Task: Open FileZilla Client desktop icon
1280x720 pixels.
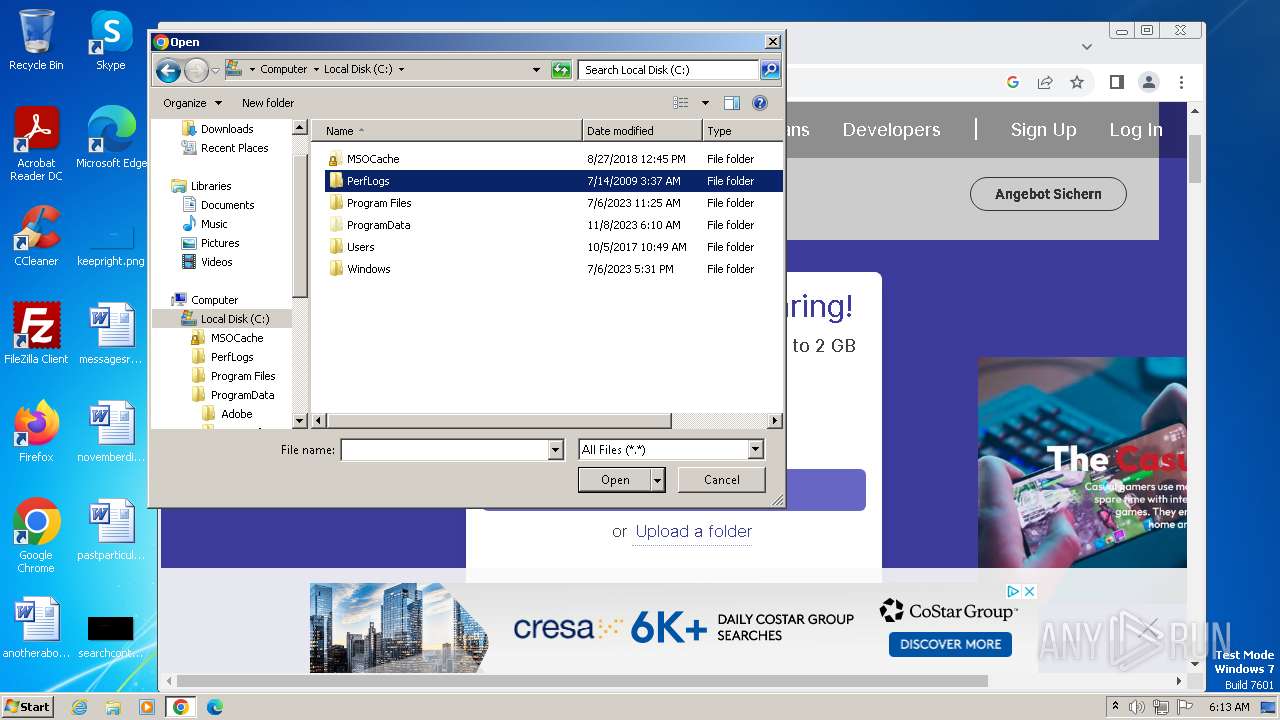Action: click(x=36, y=334)
